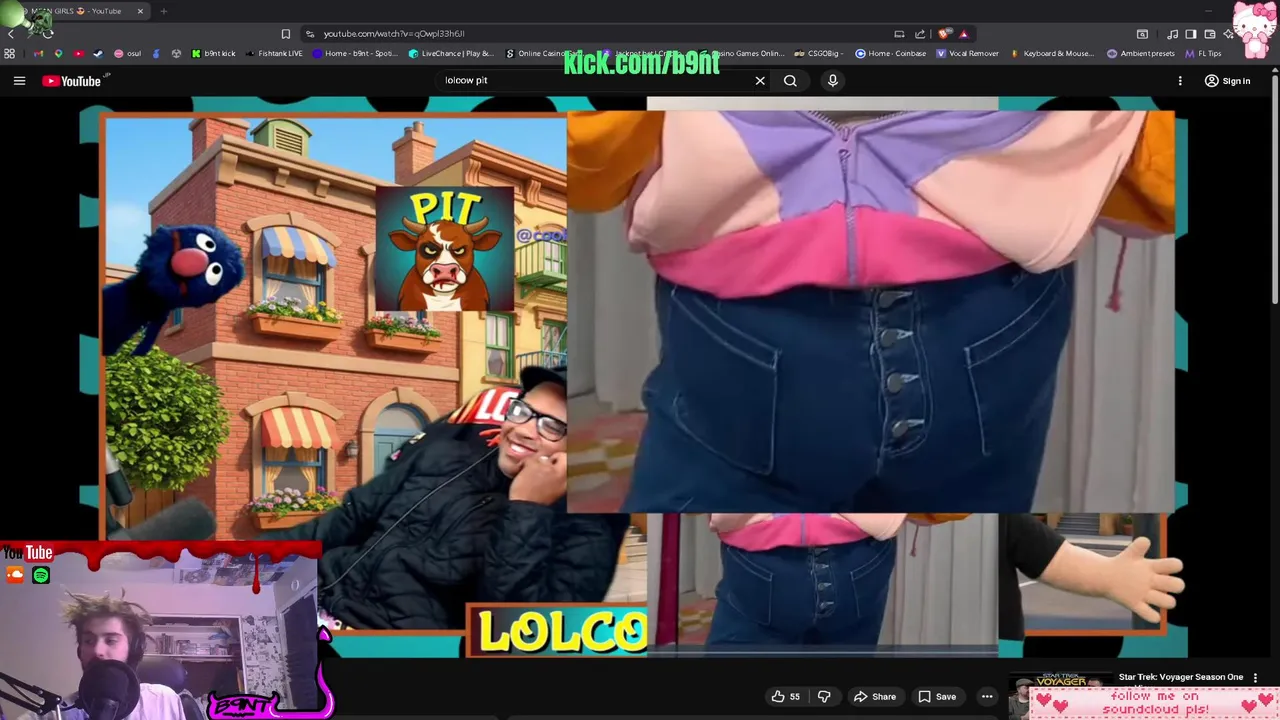Open the Gmail bookmark
This screenshot has width=1280, height=720.
[38, 53]
